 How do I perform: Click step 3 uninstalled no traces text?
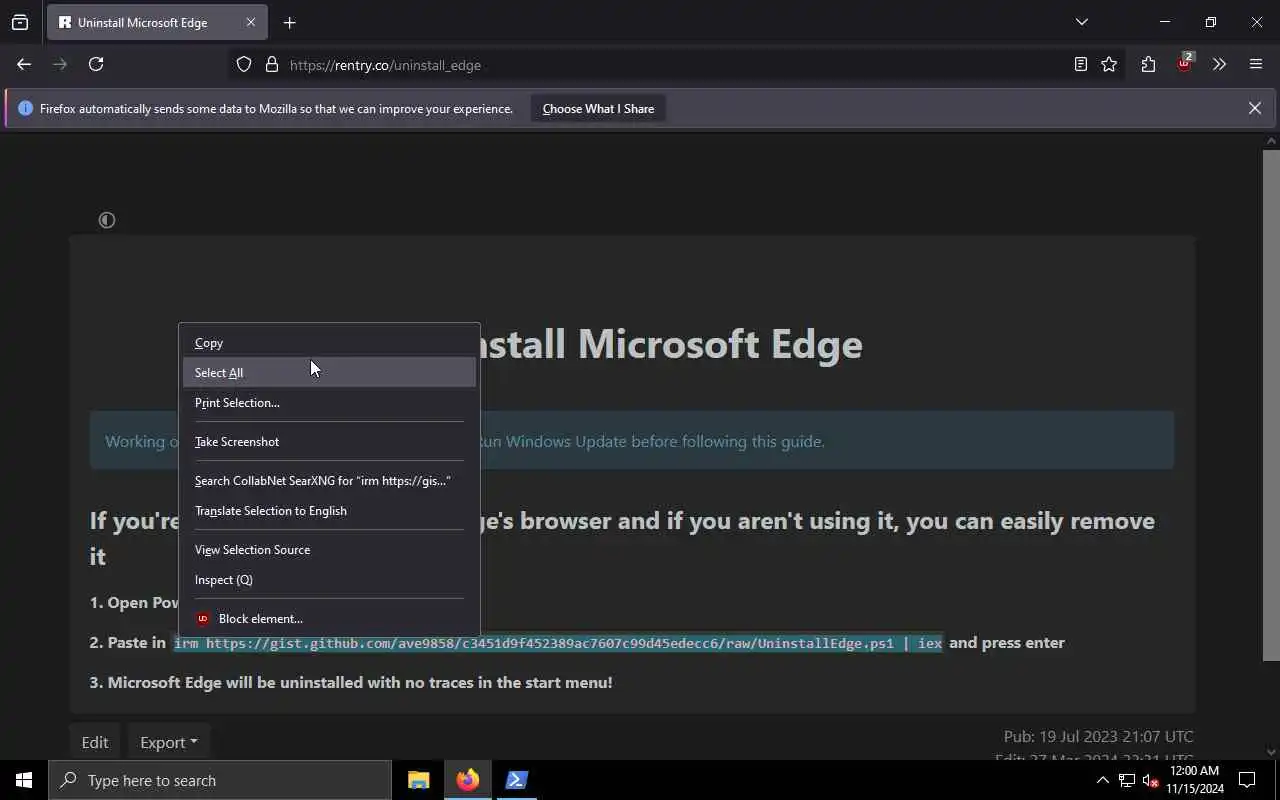[x=351, y=682]
